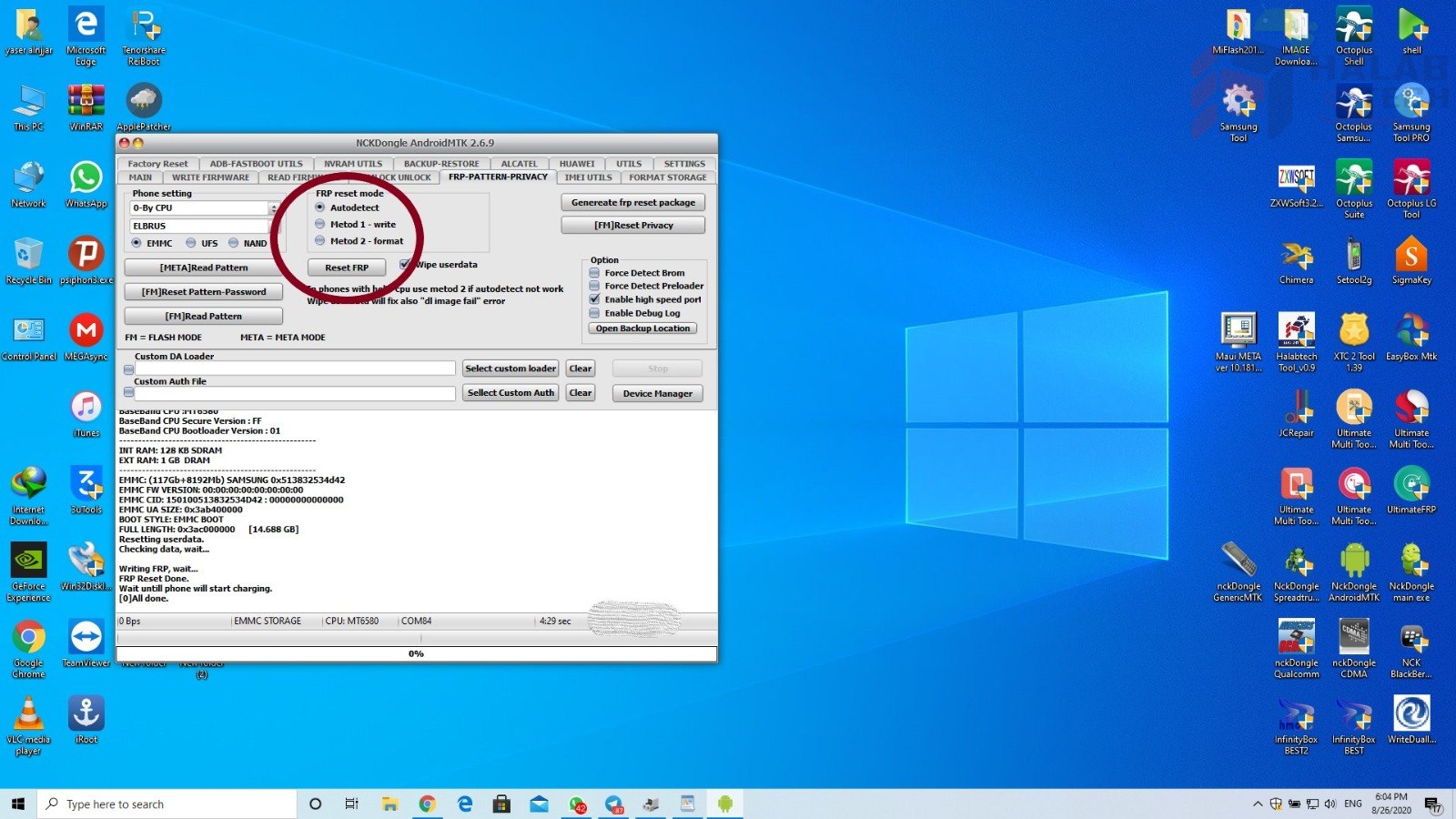1456x819 pixels.
Task: Open the ADB-FASTBOOT UTILS tab
Action: coord(256,164)
